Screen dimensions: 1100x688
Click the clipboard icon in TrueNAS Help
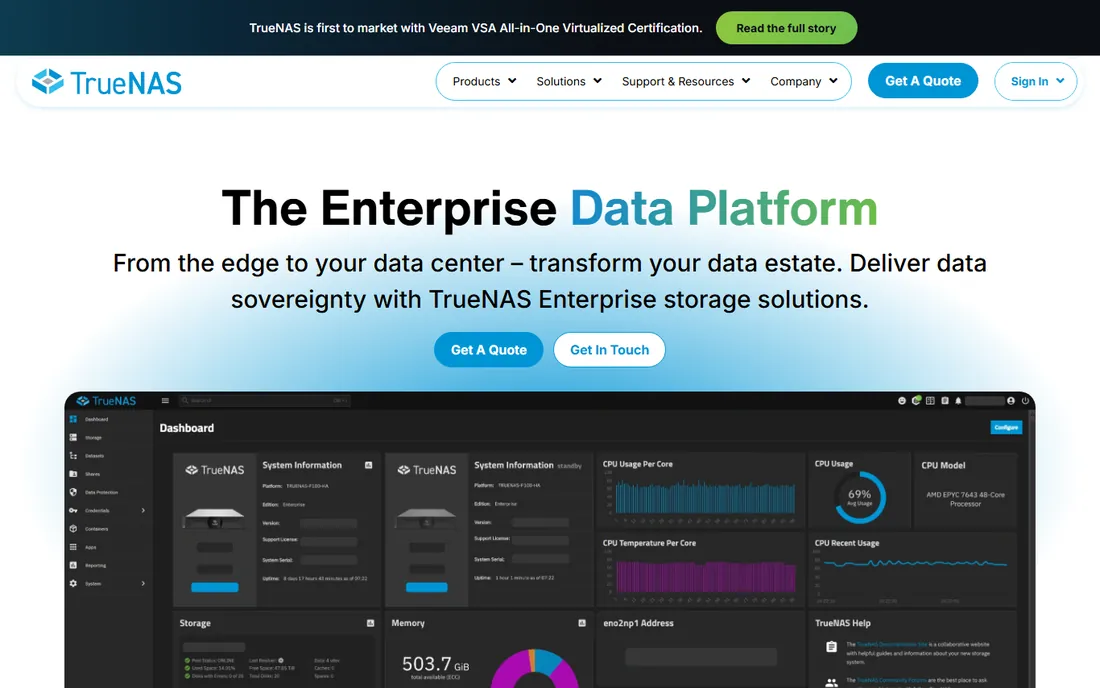(831, 647)
